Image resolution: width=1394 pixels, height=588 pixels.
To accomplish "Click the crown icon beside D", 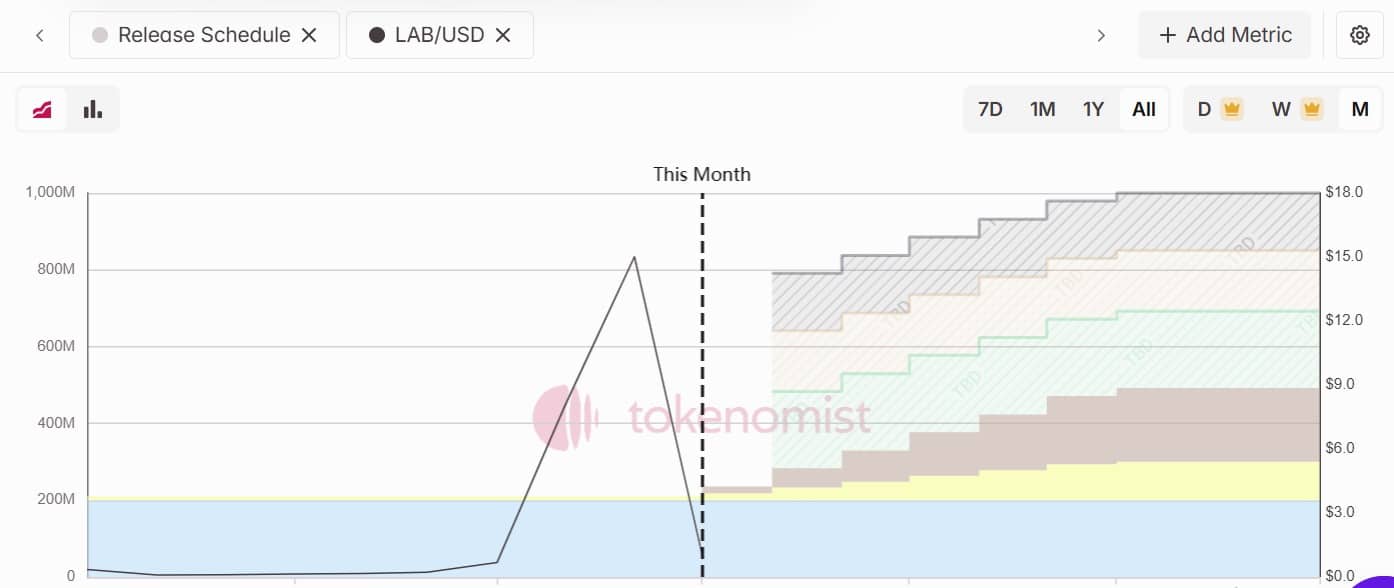I will [x=1232, y=109].
